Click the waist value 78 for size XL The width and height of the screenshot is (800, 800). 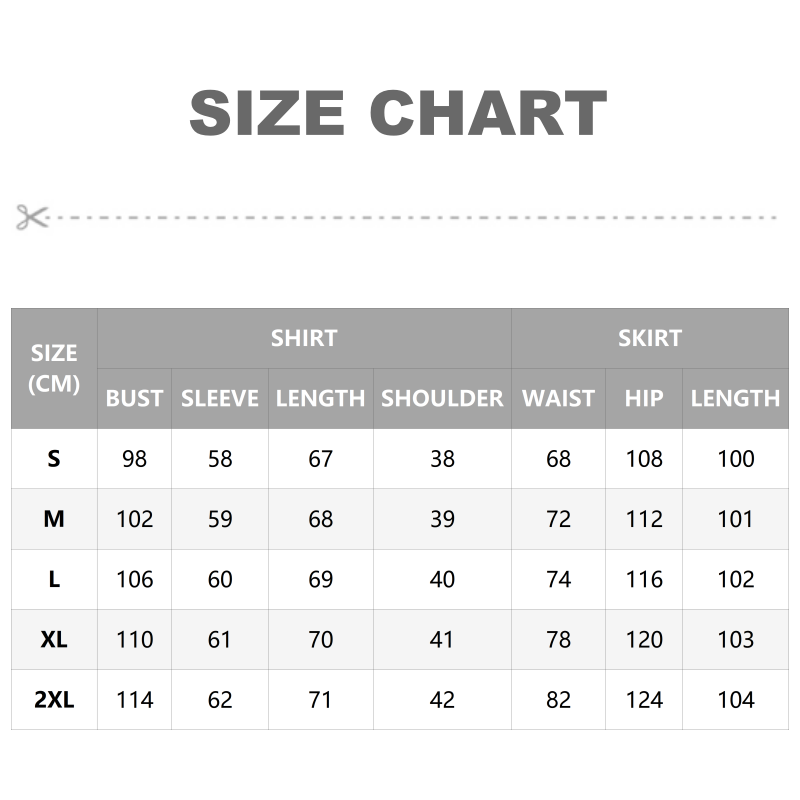coord(558,639)
